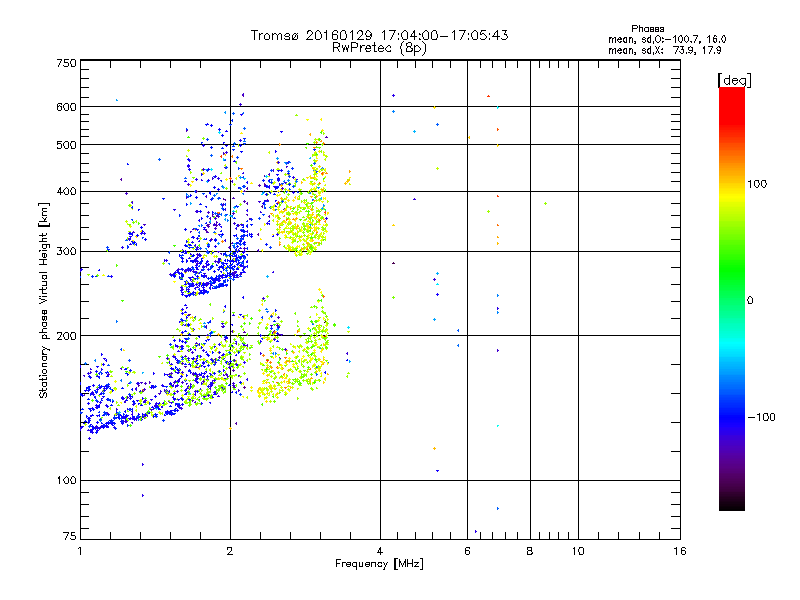Click the x-axis tick label '8'
The image size is (800, 600).
point(530,551)
